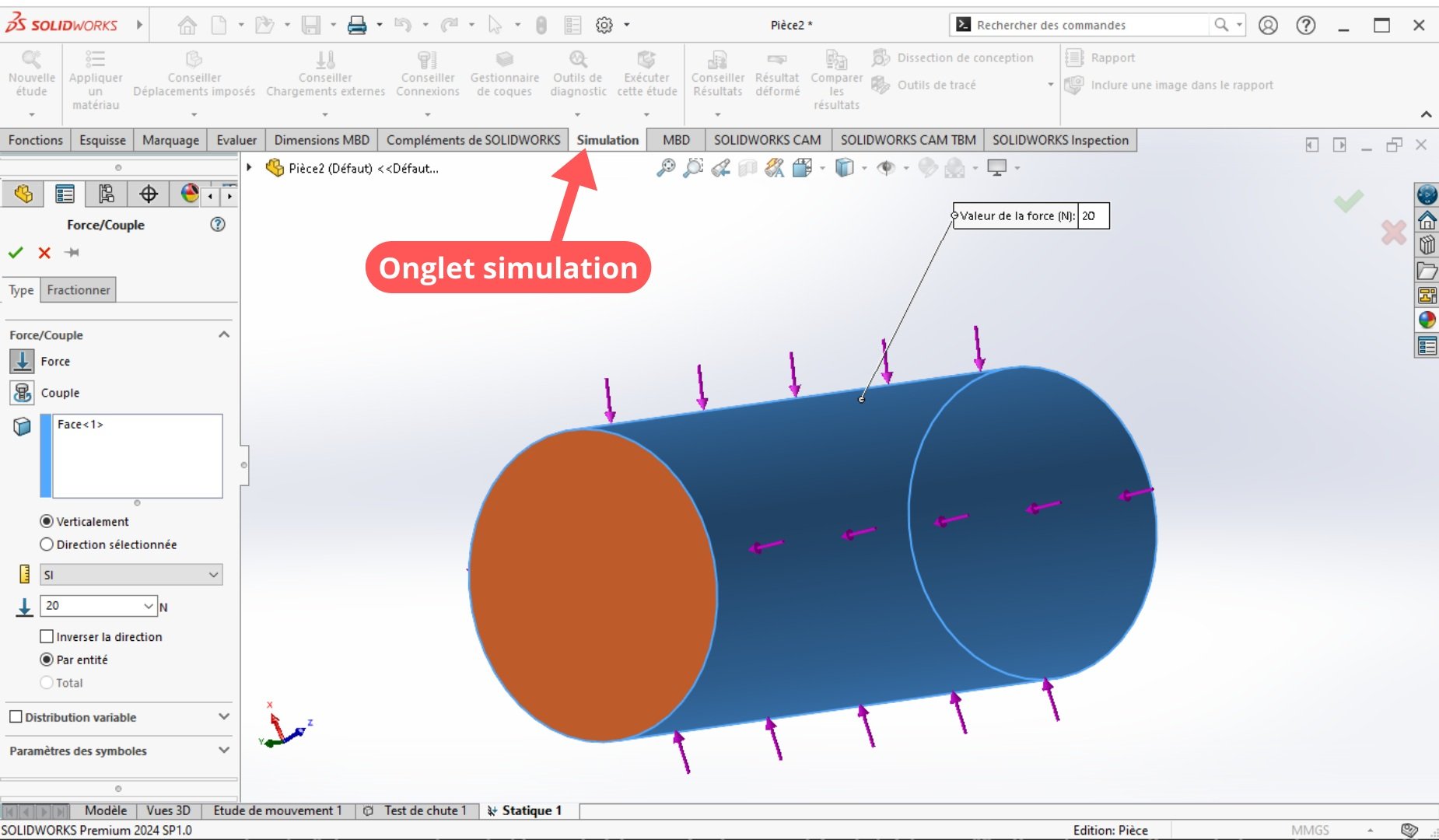Click the Valeur de la force callout field
1439x840 pixels.
coord(1093,215)
